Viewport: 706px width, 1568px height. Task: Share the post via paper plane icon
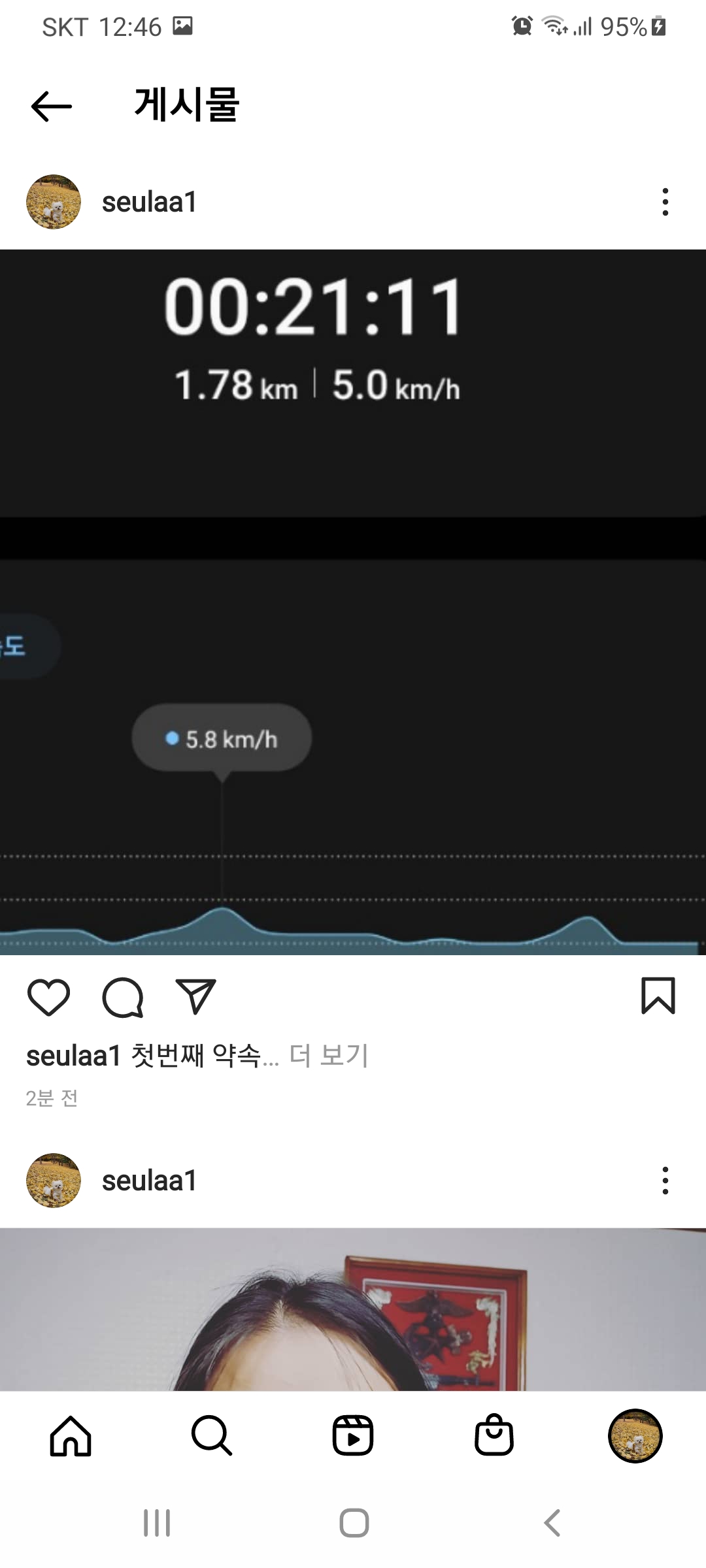click(x=196, y=996)
